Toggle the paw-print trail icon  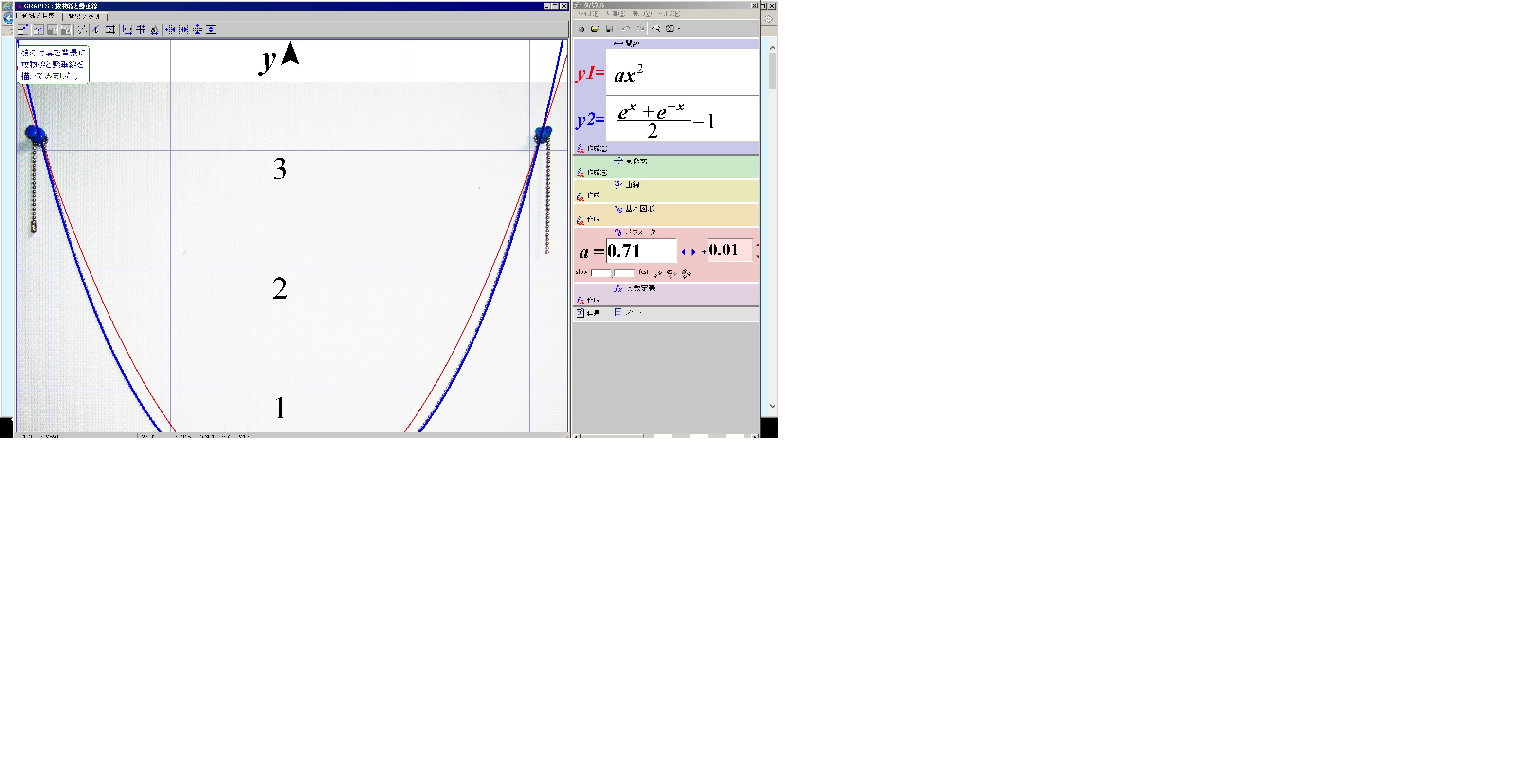click(657, 274)
